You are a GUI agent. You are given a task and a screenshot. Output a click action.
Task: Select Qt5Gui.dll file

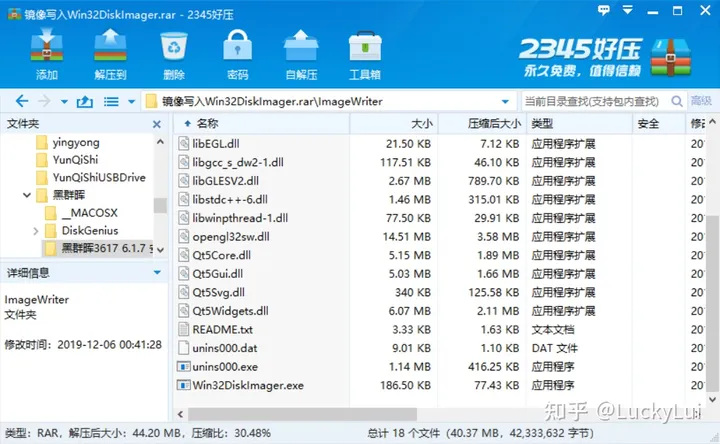point(218,274)
